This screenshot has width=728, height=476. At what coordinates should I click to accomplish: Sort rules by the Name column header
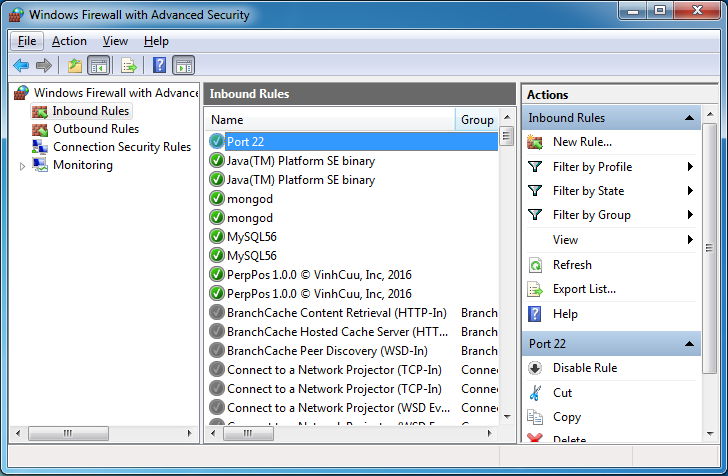[x=330, y=120]
